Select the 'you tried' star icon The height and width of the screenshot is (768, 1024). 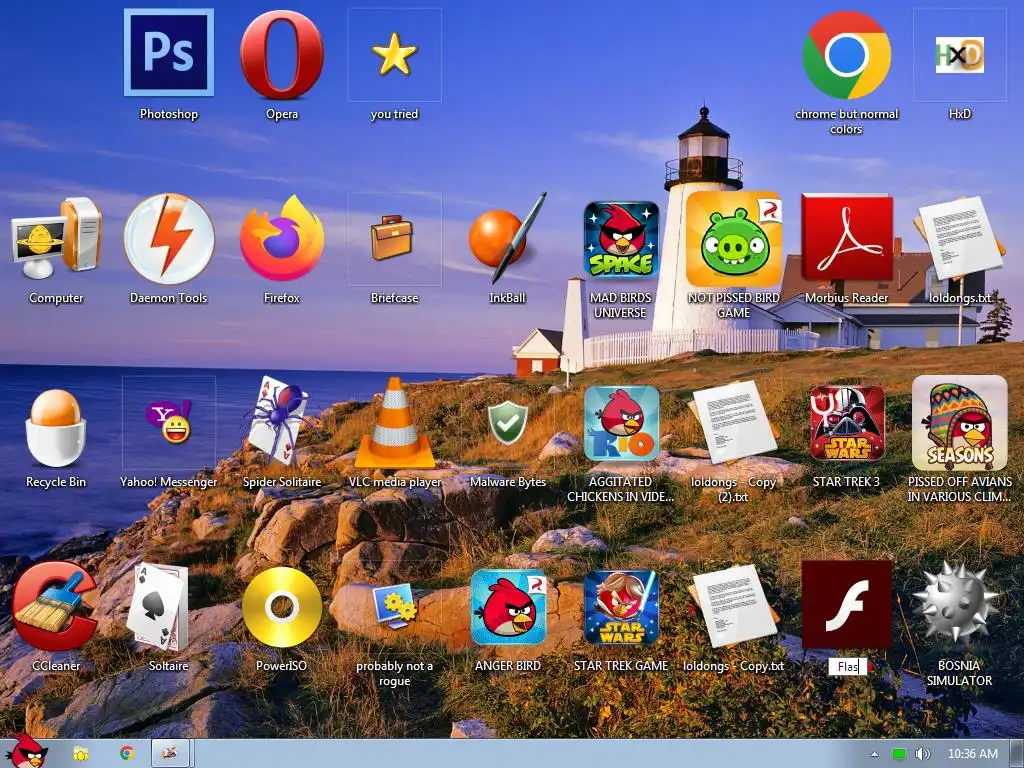[394, 54]
